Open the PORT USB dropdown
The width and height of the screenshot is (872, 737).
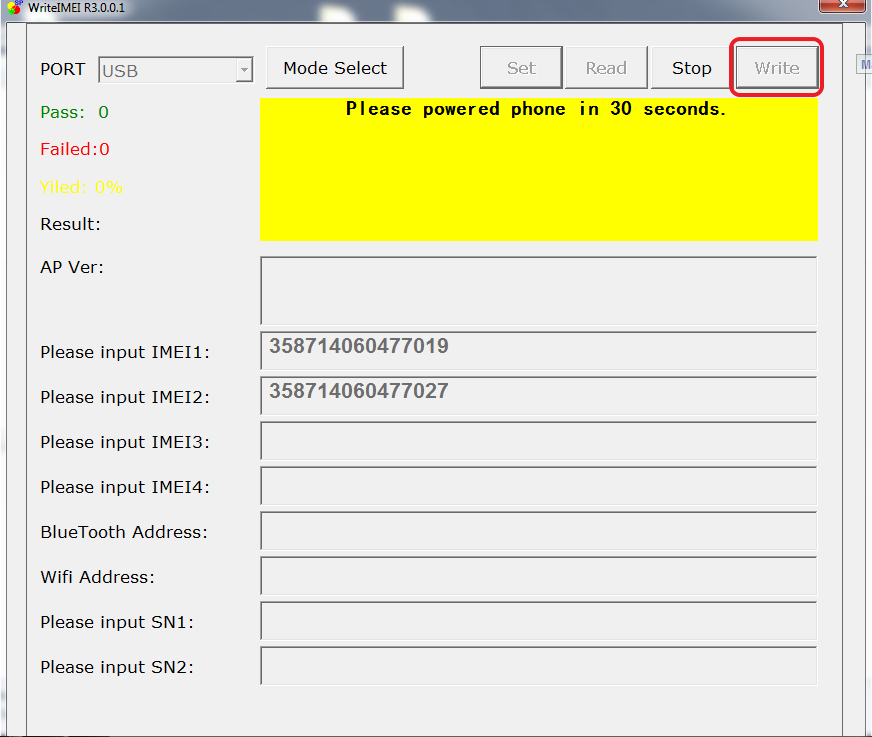pyautogui.click(x=176, y=70)
